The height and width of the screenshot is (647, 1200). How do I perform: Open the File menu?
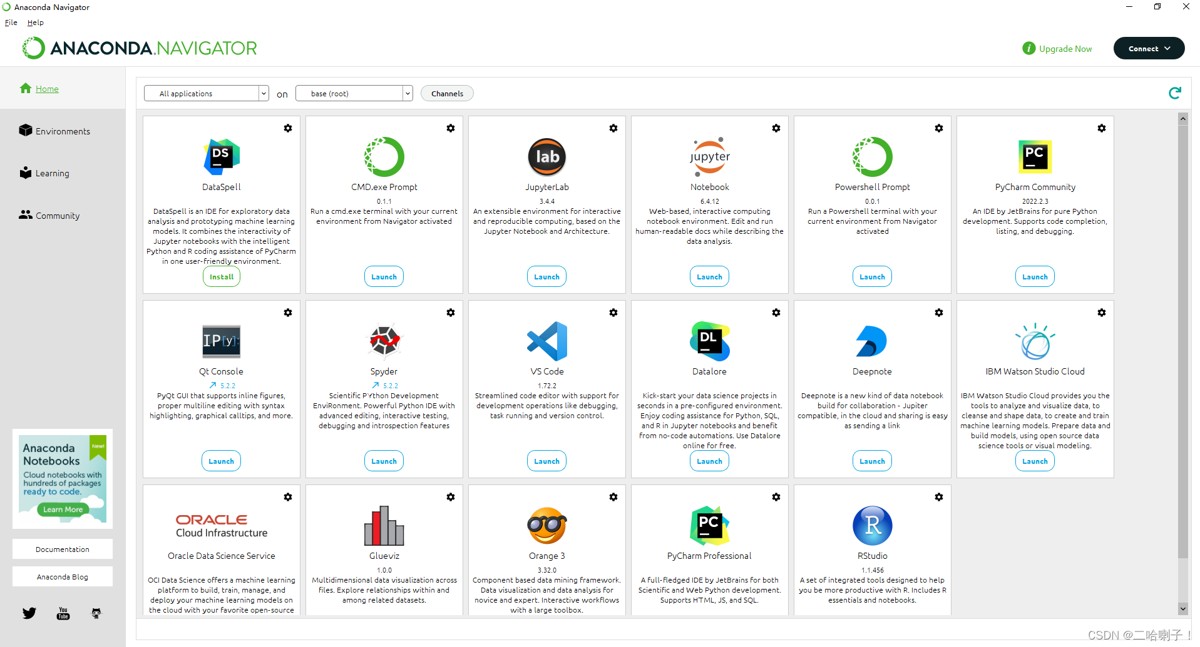click(11, 22)
